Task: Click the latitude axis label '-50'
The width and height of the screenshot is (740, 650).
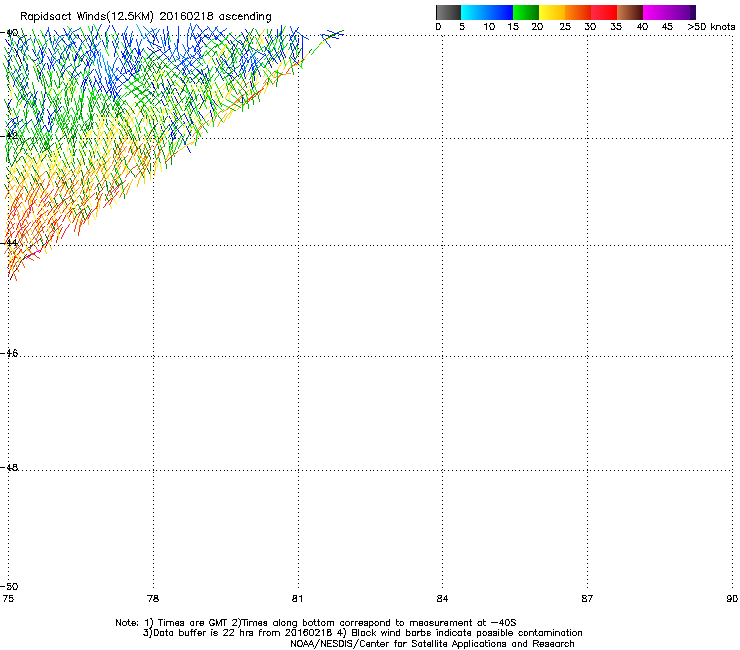Action: click(9, 586)
